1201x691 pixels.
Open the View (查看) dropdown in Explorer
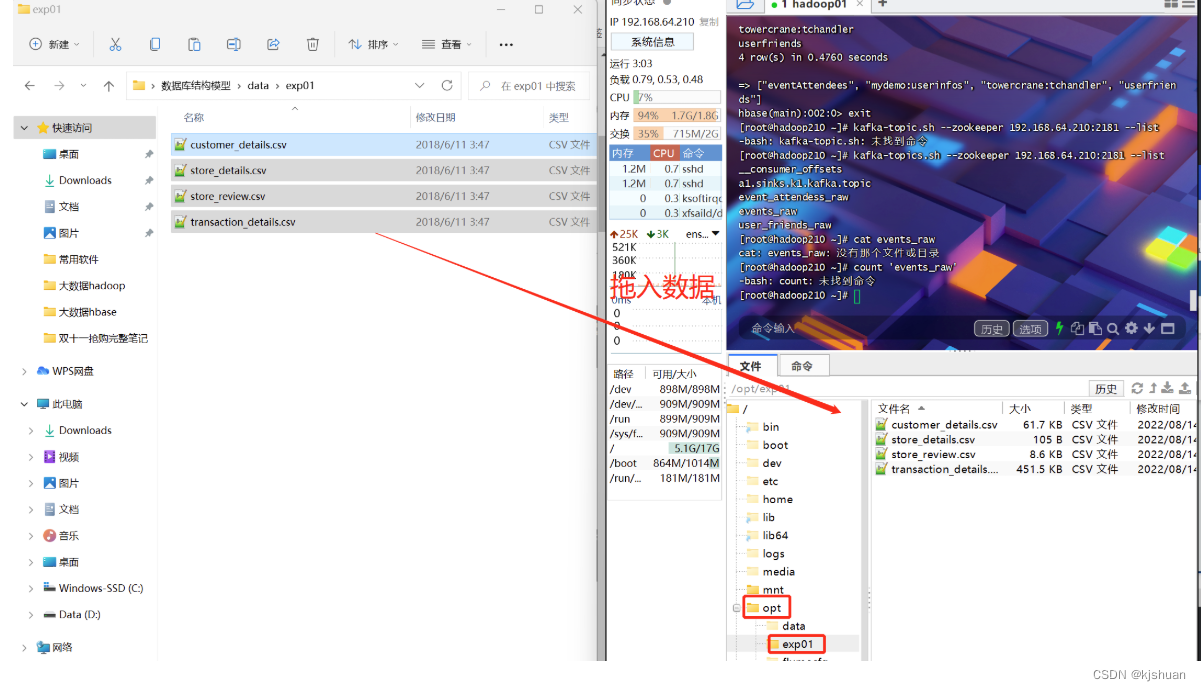pos(446,44)
